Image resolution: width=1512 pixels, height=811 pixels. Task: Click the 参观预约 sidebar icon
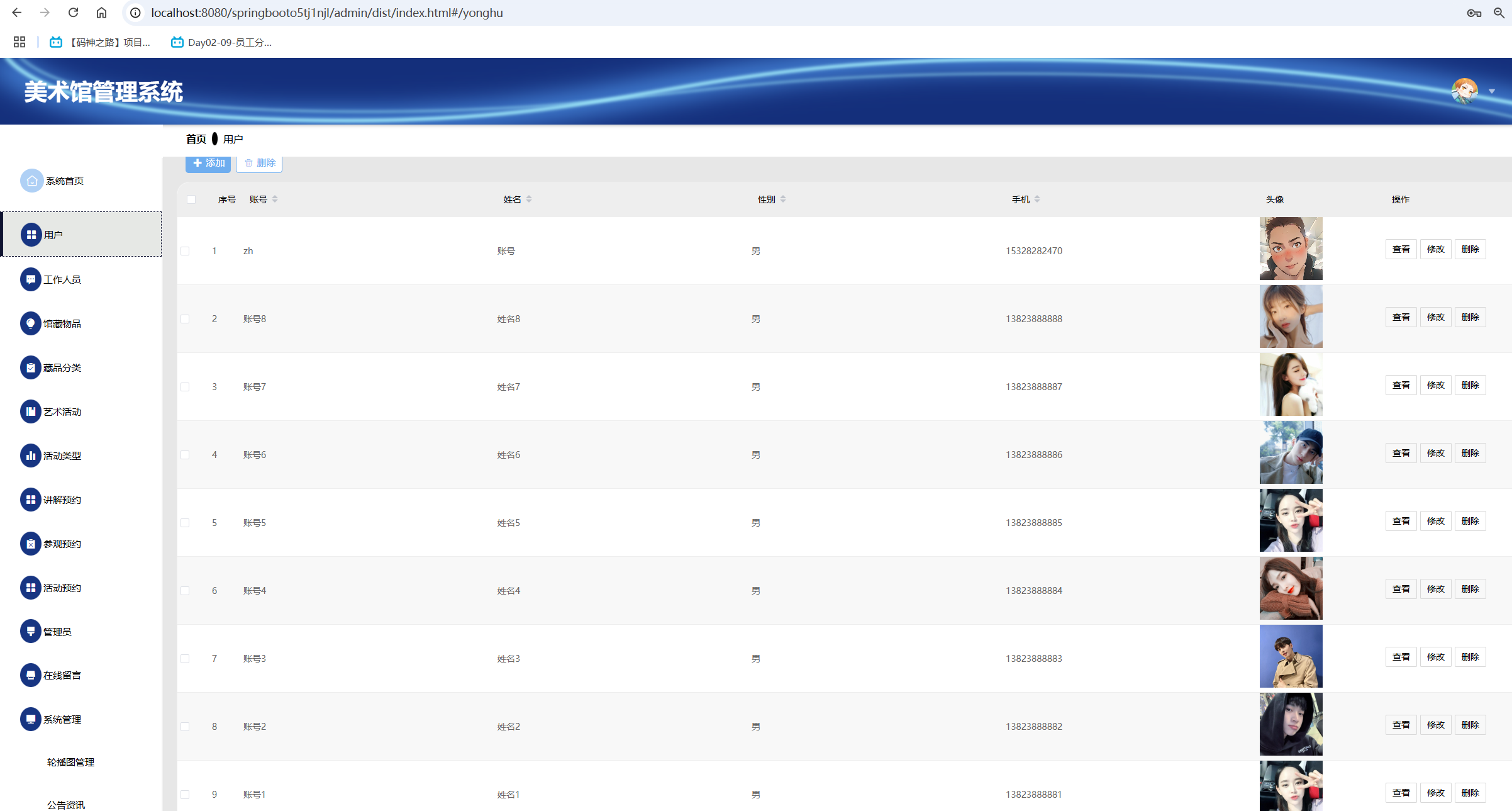(30, 544)
